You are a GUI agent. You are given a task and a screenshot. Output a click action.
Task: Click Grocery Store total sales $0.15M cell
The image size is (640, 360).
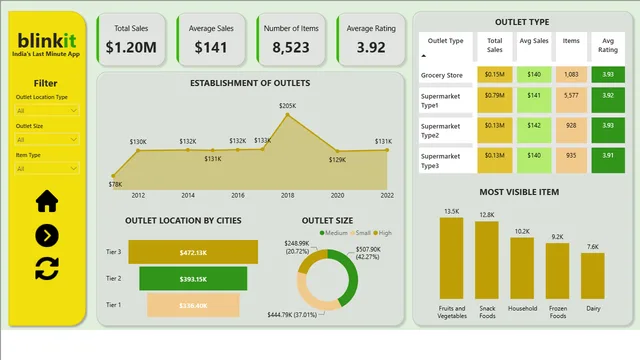click(495, 75)
